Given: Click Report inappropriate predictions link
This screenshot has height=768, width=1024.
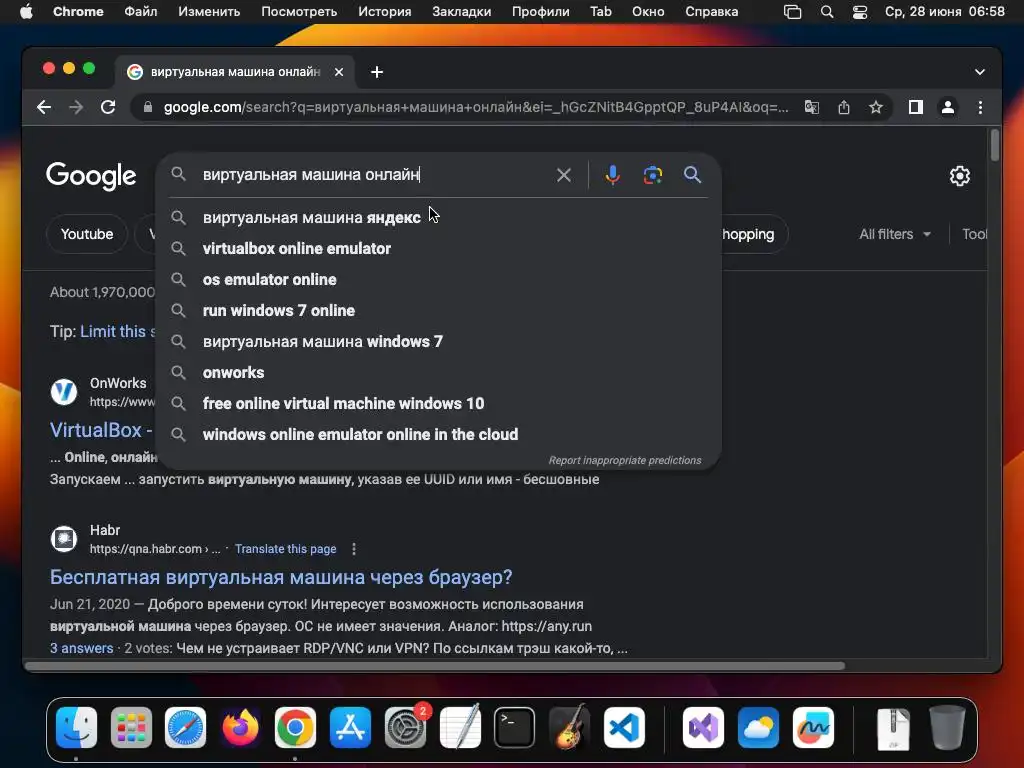Looking at the screenshot, I should coord(624,460).
